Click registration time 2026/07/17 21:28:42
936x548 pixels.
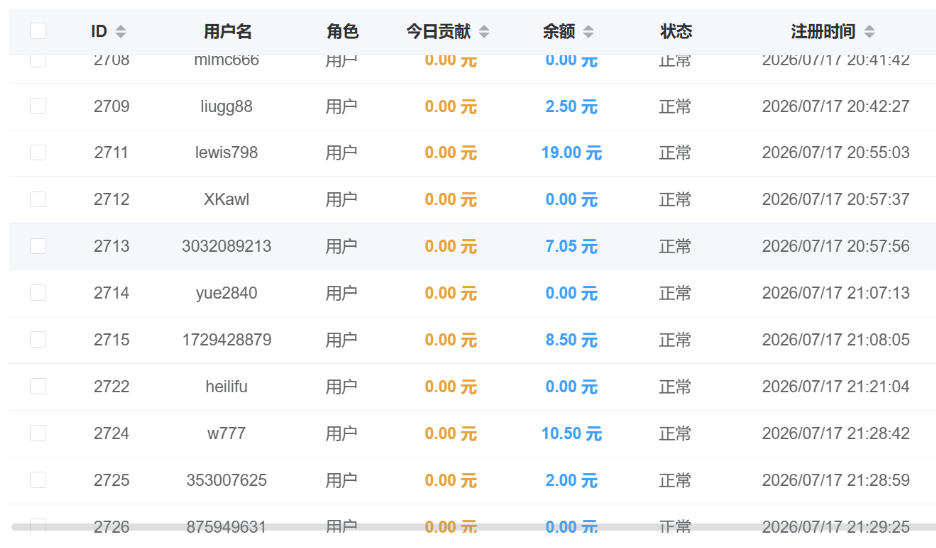tap(836, 433)
